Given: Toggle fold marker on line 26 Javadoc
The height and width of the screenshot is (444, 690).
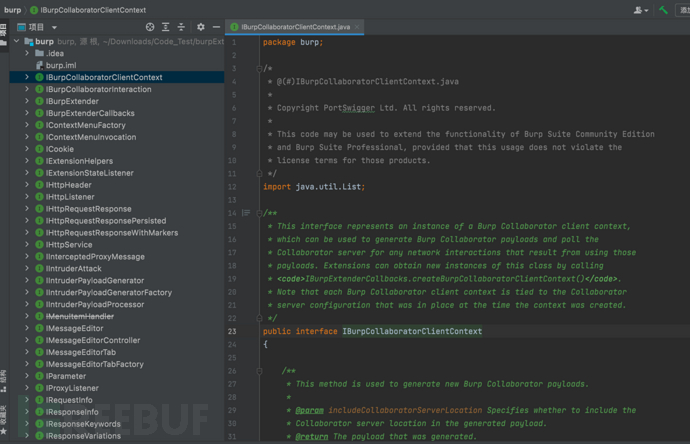Looking at the screenshot, I should 258,370.
